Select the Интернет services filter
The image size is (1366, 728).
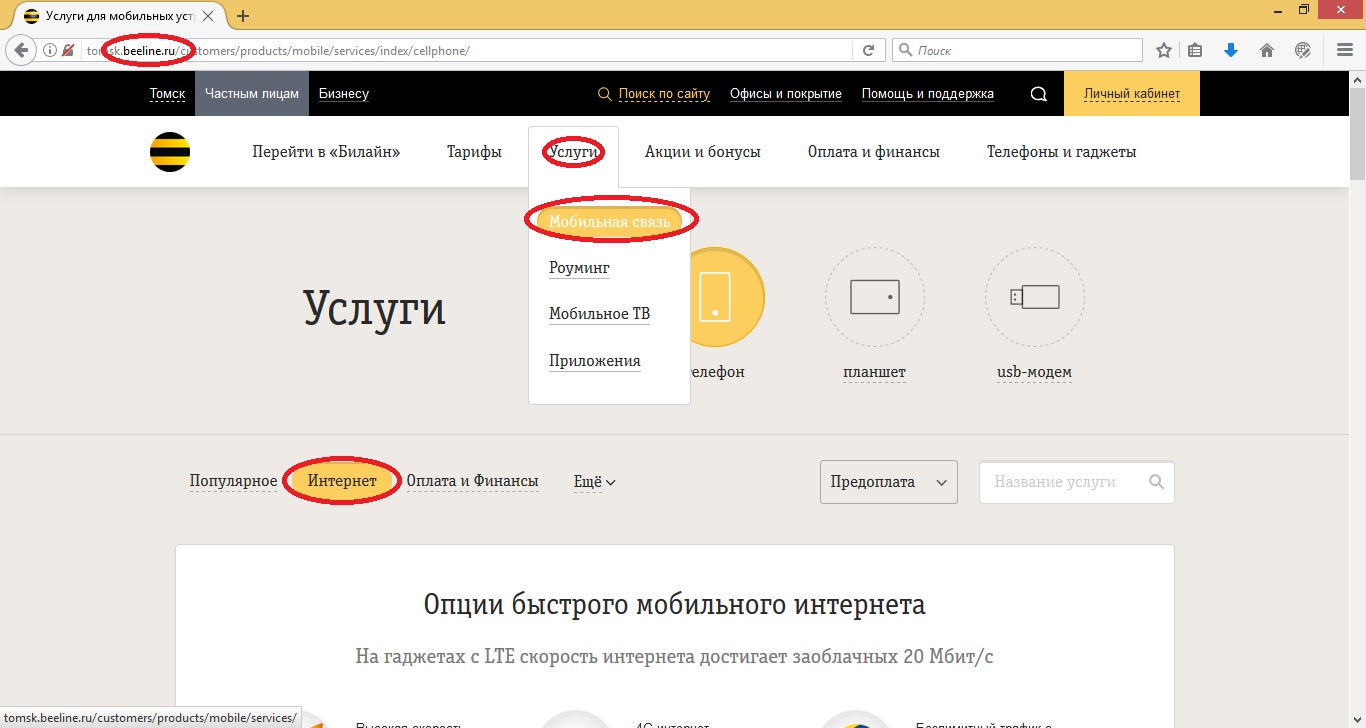pos(341,481)
